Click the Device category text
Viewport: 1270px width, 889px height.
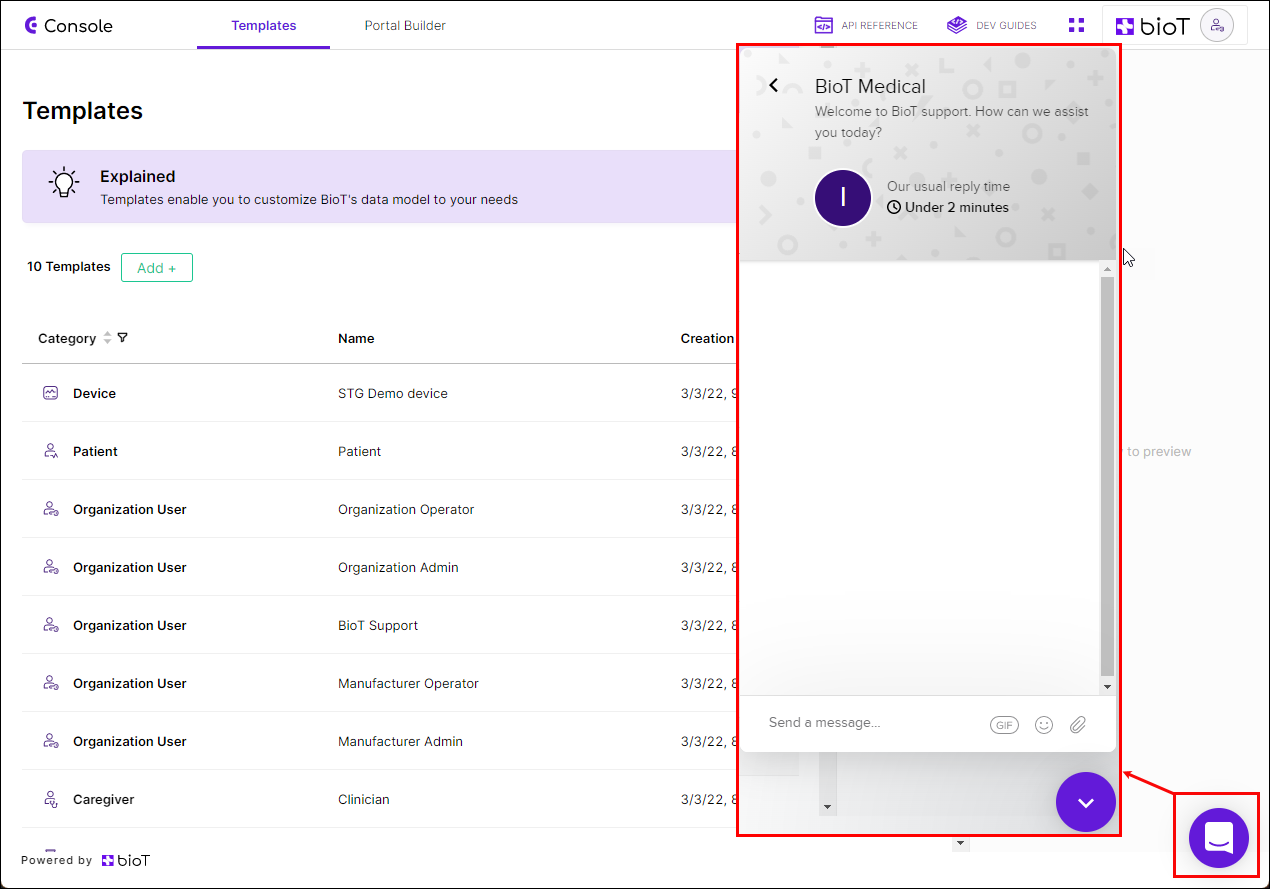(x=94, y=393)
